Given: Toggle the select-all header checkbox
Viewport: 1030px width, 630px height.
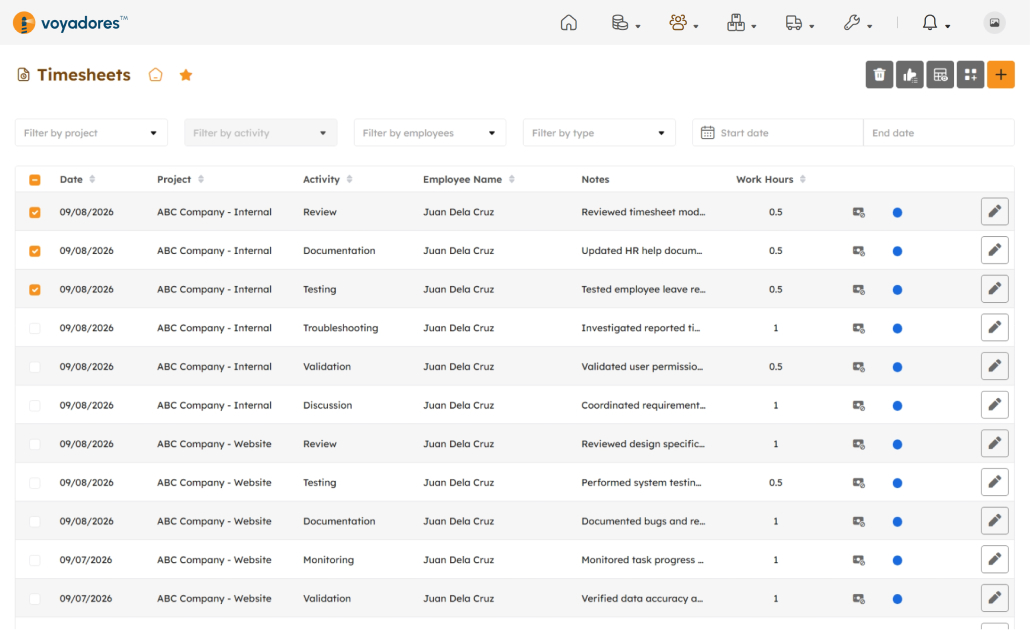Looking at the screenshot, I should coord(35,180).
